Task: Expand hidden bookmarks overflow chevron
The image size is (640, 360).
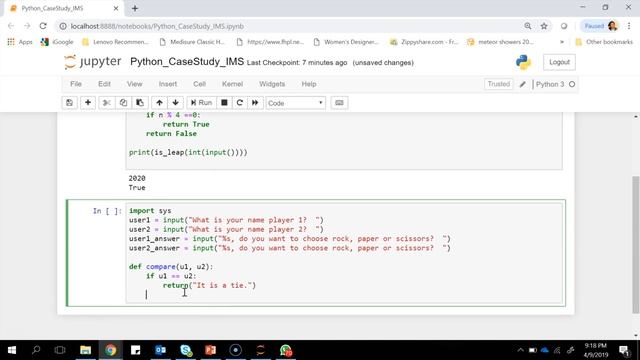Action: point(562,42)
